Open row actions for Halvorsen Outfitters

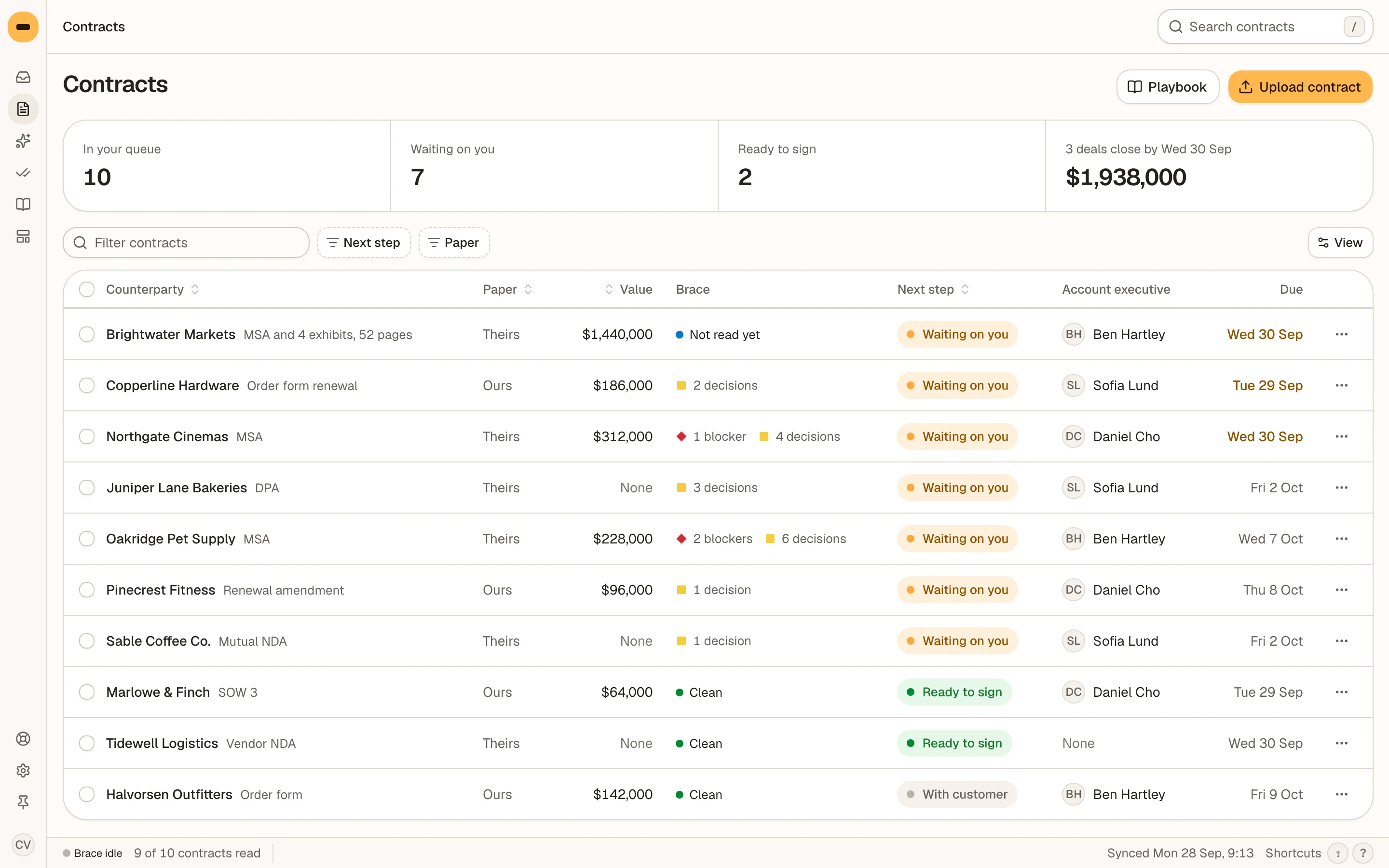(1341, 795)
